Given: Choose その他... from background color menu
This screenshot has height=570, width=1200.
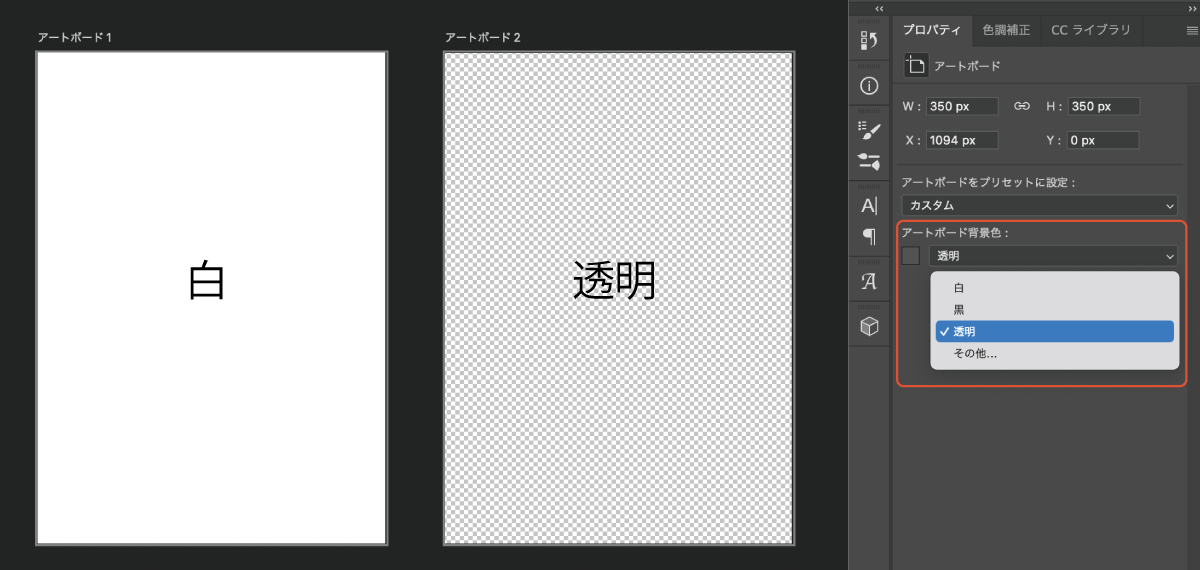Looking at the screenshot, I should click(x=1054, y=353).
